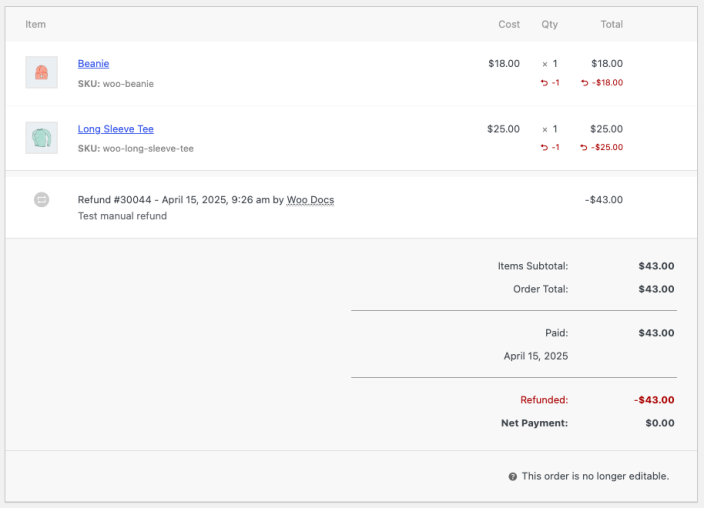Click the Long Sleeve Tee thumbnail
The height and width of the screenshot is (508, 704).
(41, 137)
